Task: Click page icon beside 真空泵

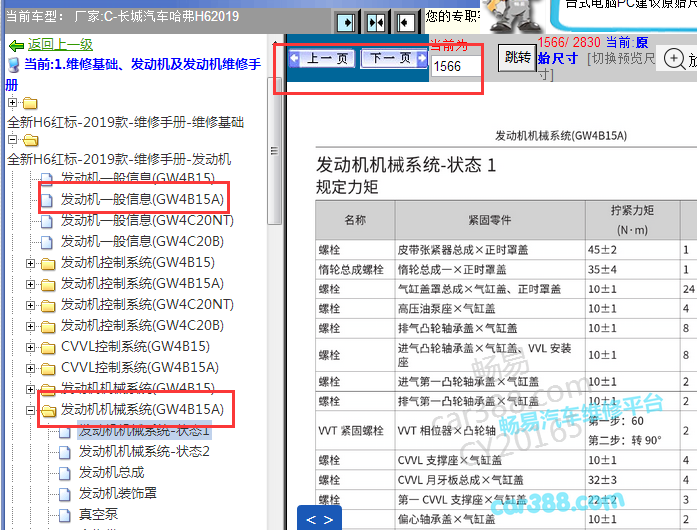Action: pyautogui.click(x=65, y=515)
